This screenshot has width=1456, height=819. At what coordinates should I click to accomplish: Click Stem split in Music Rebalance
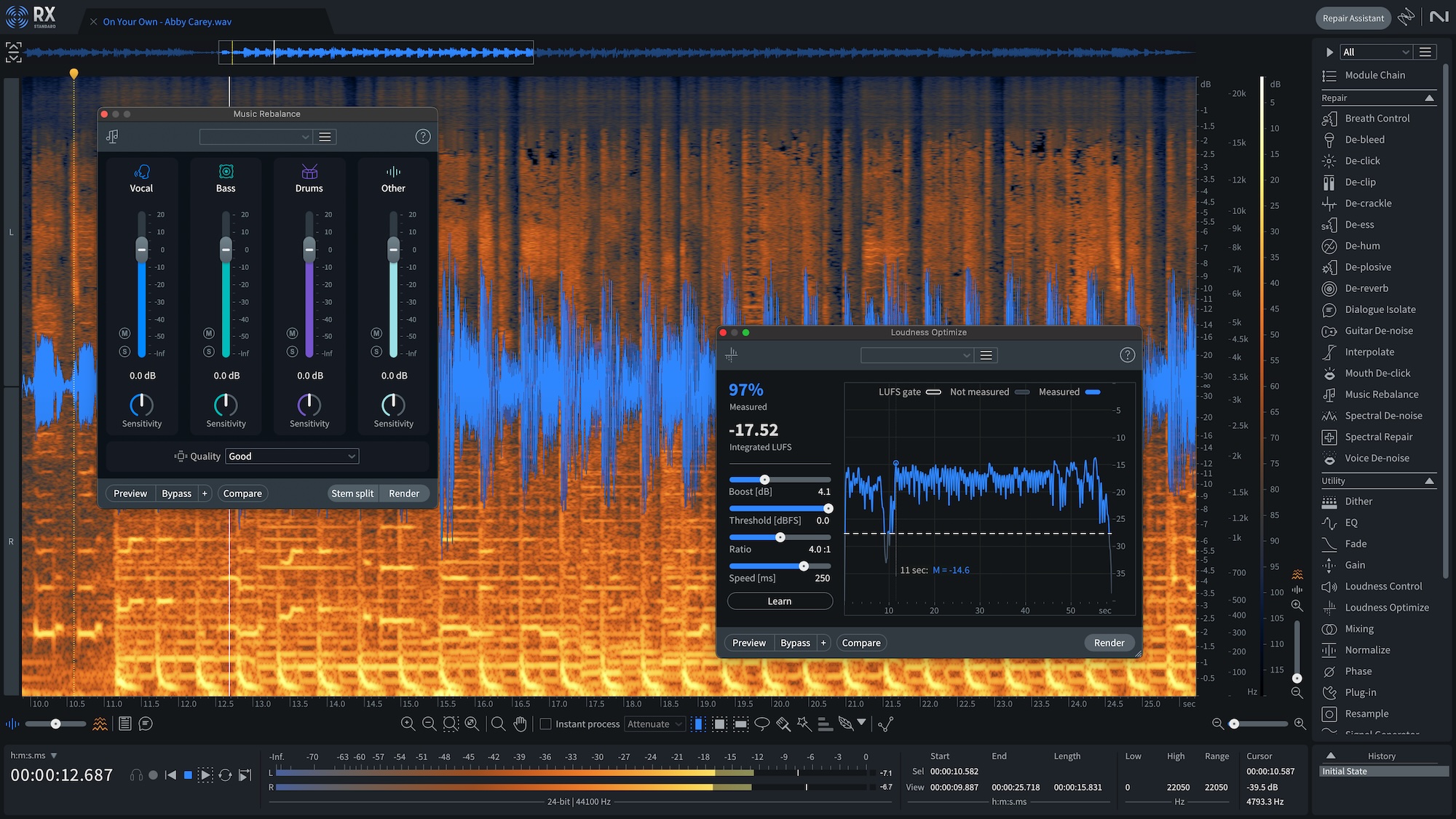(352, 493)
